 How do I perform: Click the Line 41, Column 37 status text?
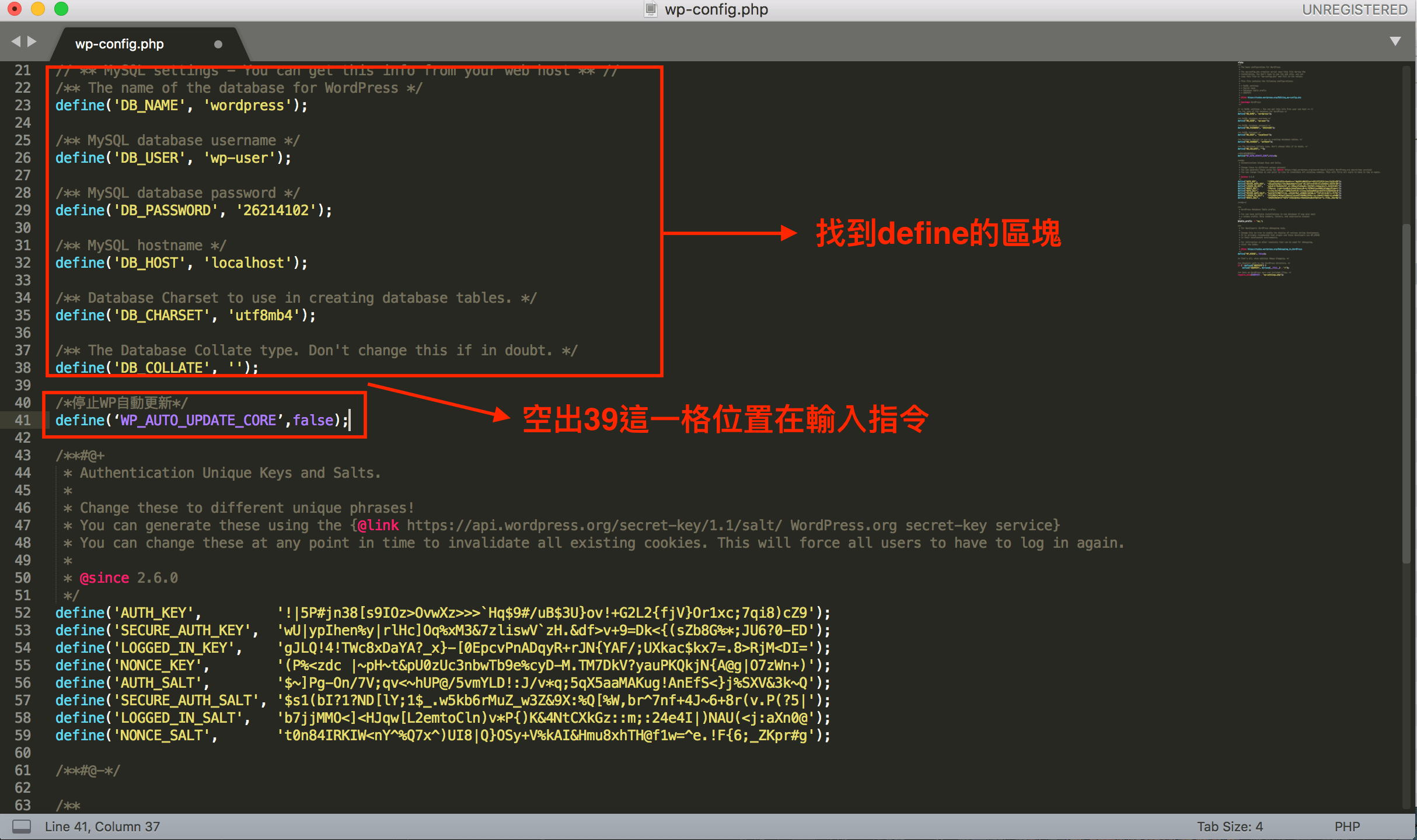102,827
